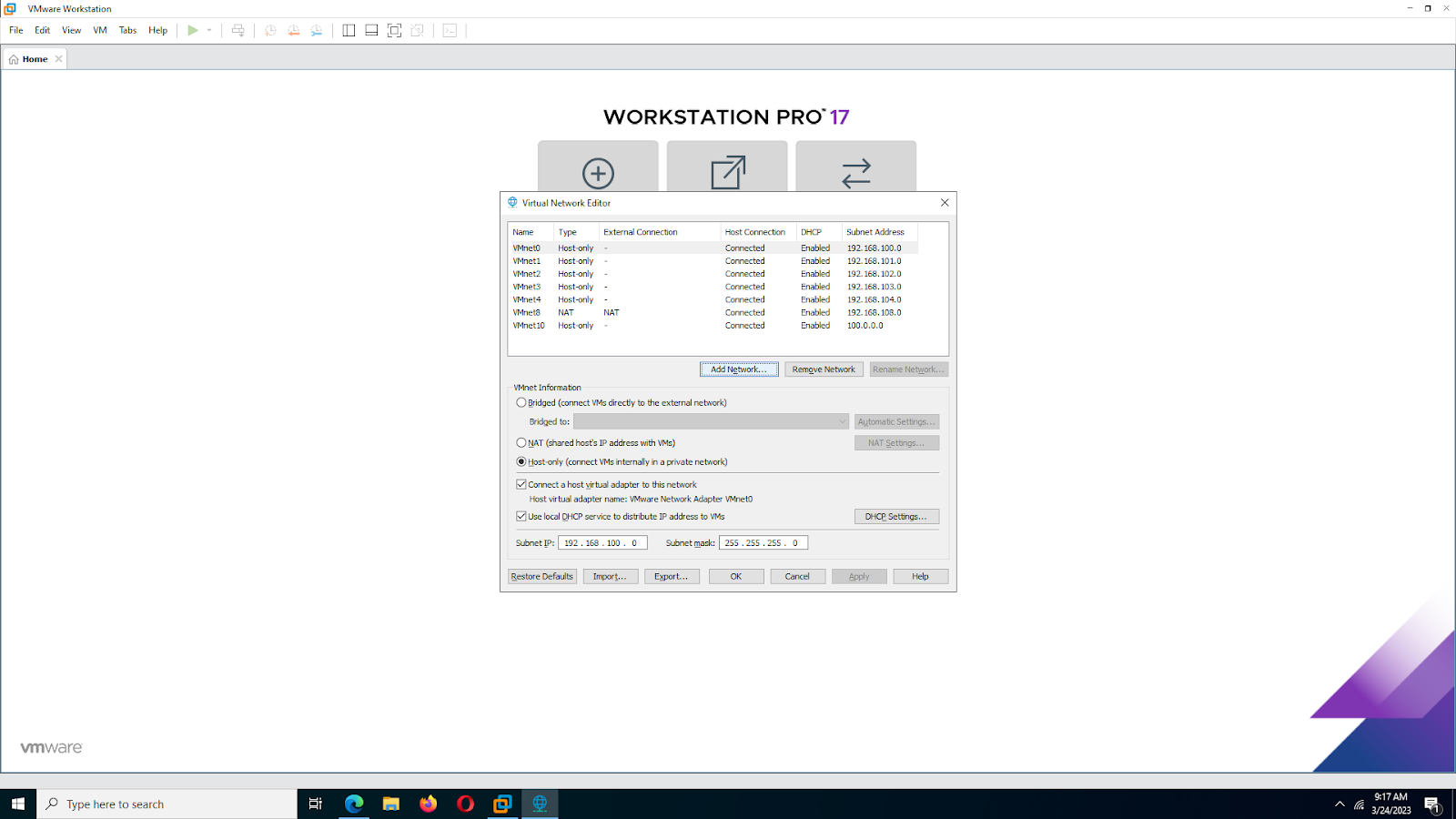Click the full screen mode icon
This screenshot has width=1456, height=819.
[x=394, y=30]
